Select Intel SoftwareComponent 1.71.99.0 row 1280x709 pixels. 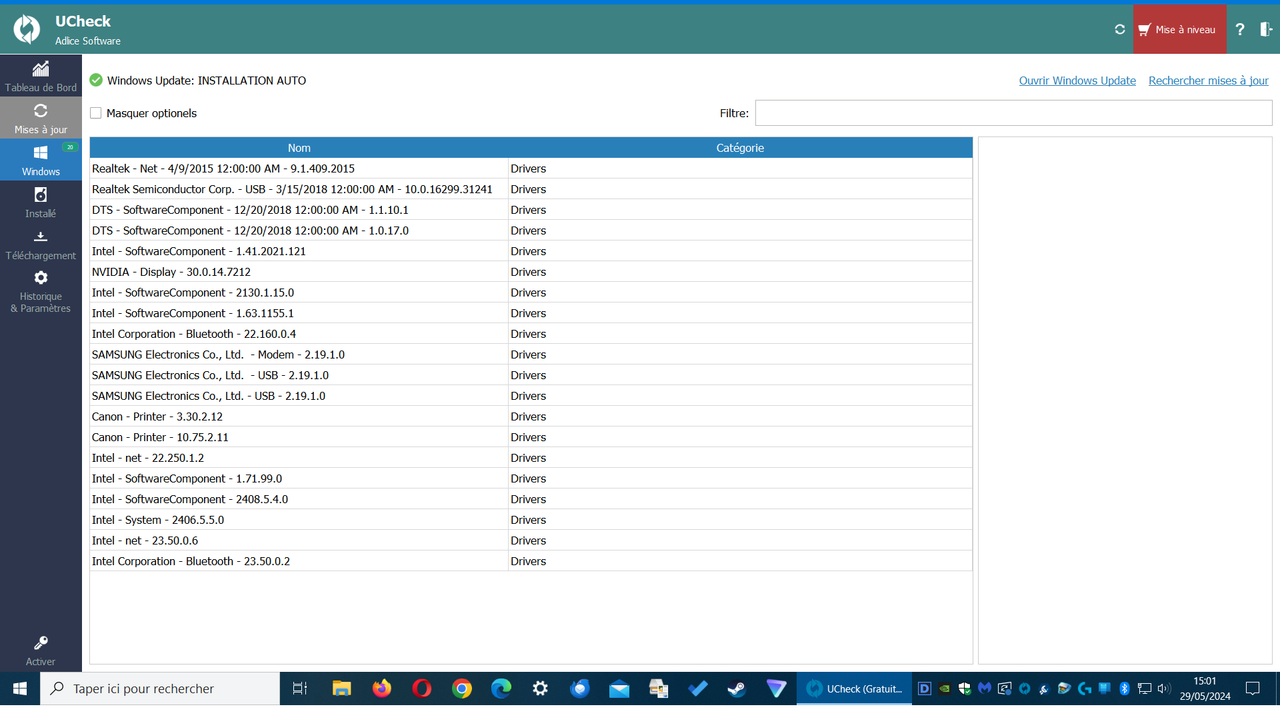point(531,479)
